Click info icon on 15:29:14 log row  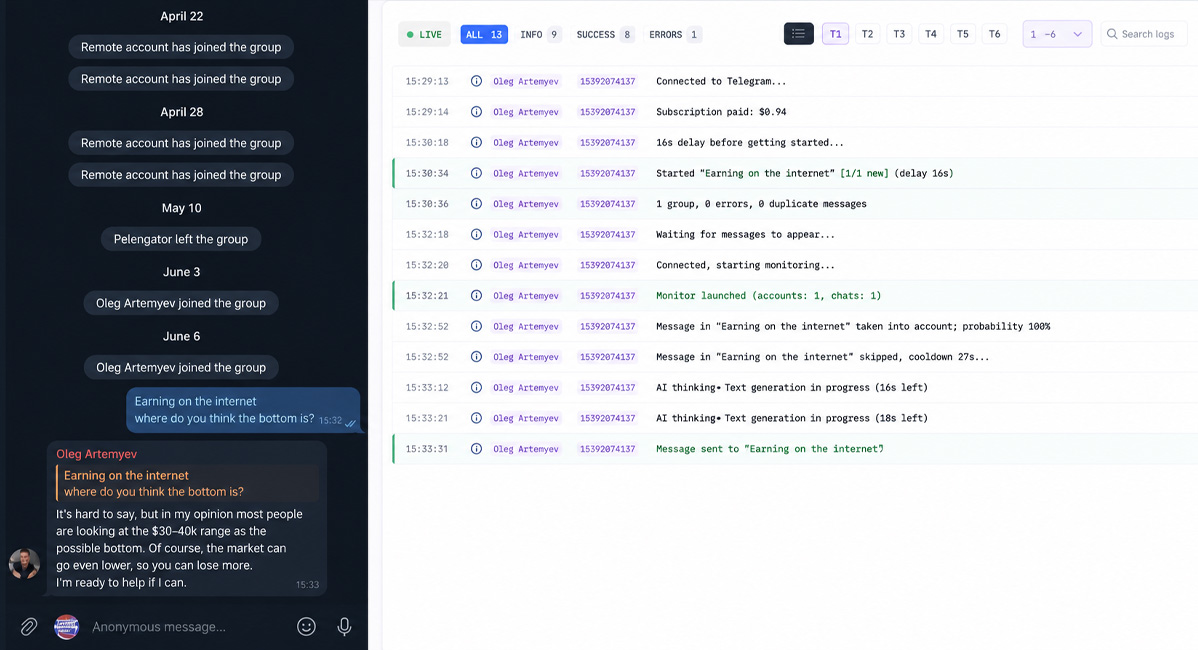[476, 112]
